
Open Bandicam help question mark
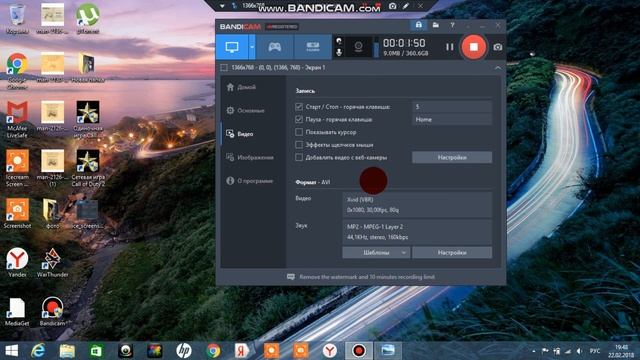click(x=452, y=25)
